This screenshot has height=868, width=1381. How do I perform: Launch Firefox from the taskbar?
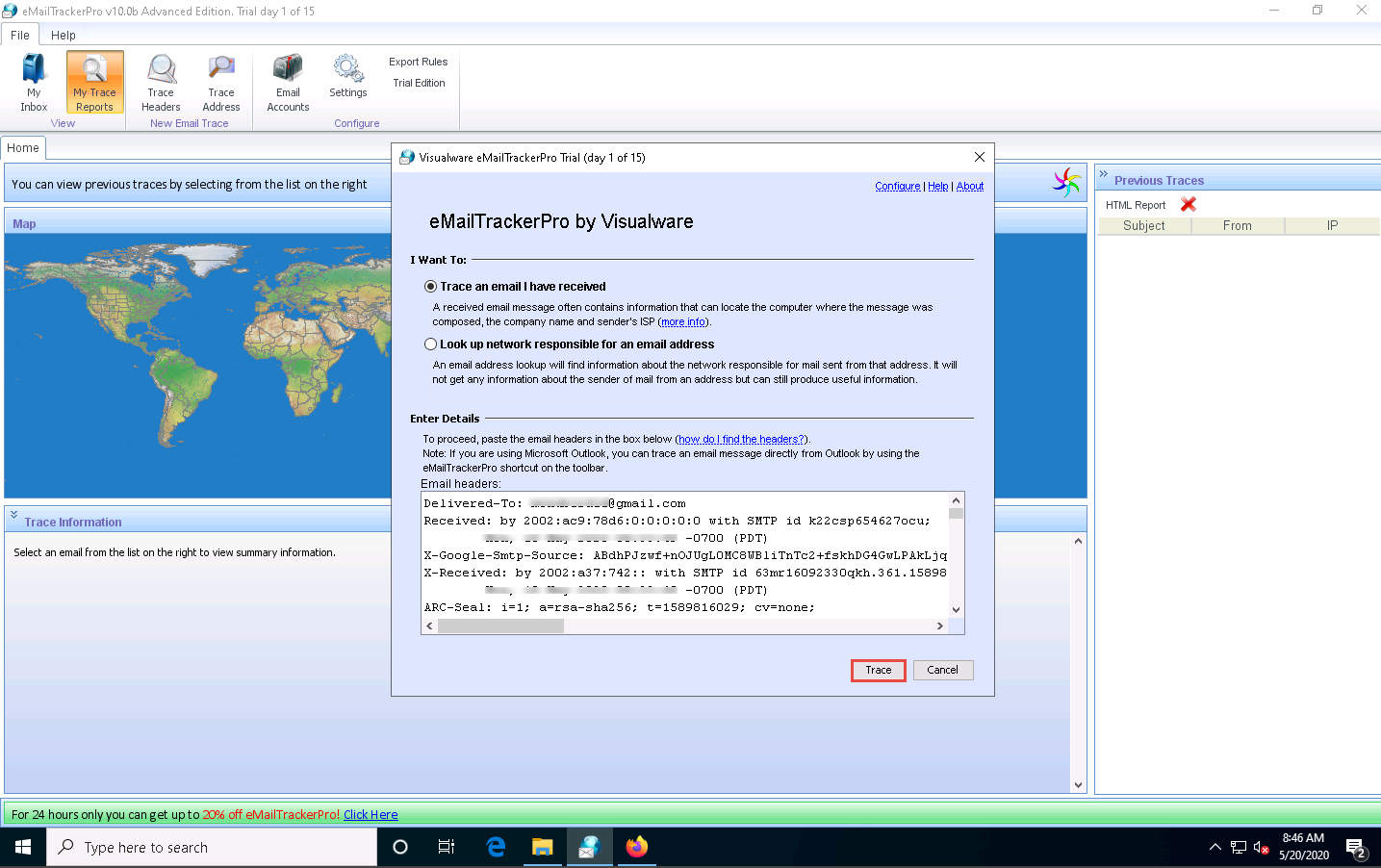pos(637,848)
